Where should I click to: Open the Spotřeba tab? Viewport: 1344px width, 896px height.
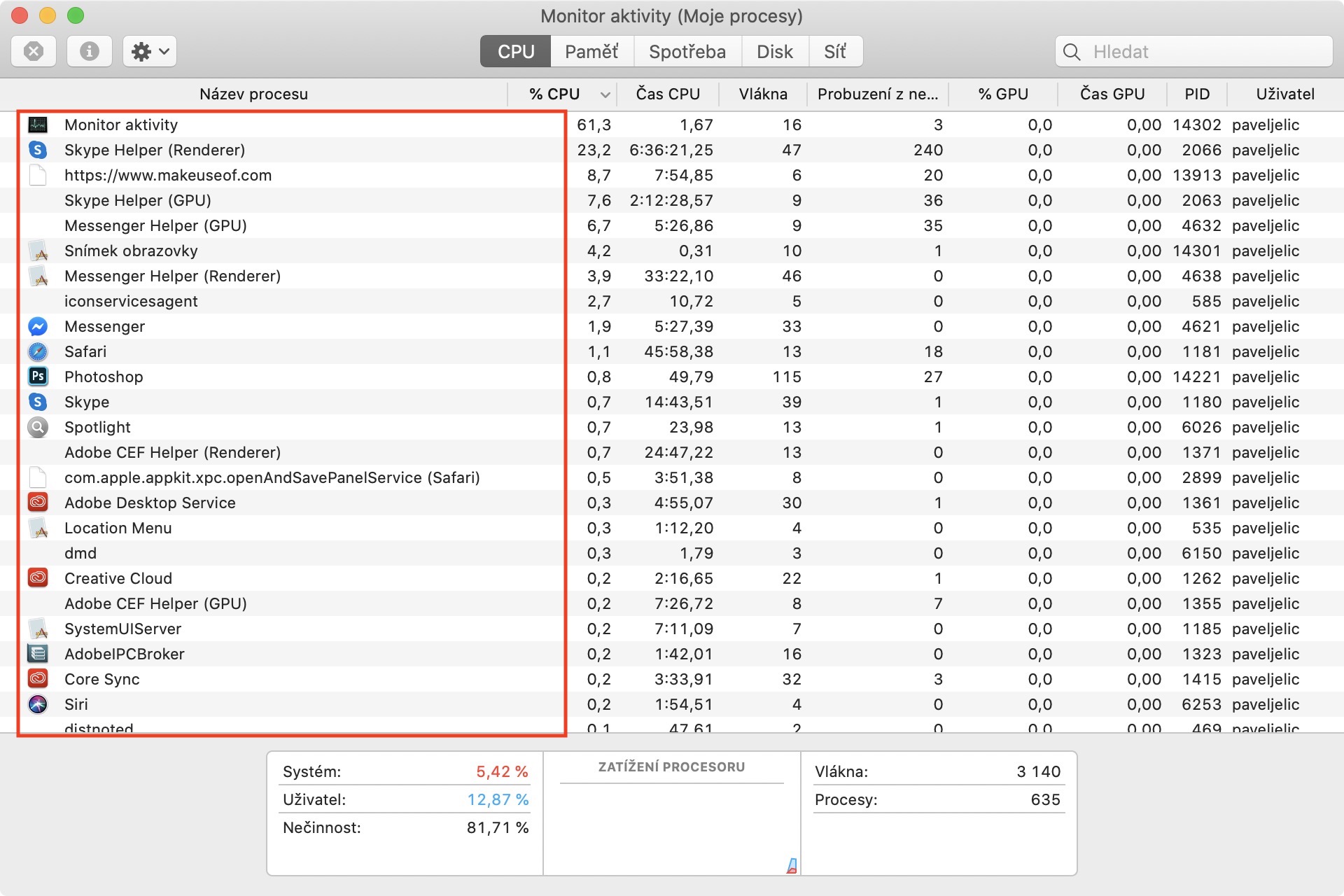point(687,52)
